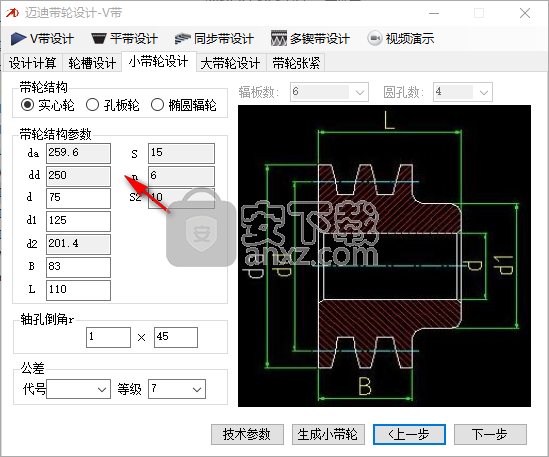
Task: Open 多楔带设计 from the toolbar
Action: point(310,39)
